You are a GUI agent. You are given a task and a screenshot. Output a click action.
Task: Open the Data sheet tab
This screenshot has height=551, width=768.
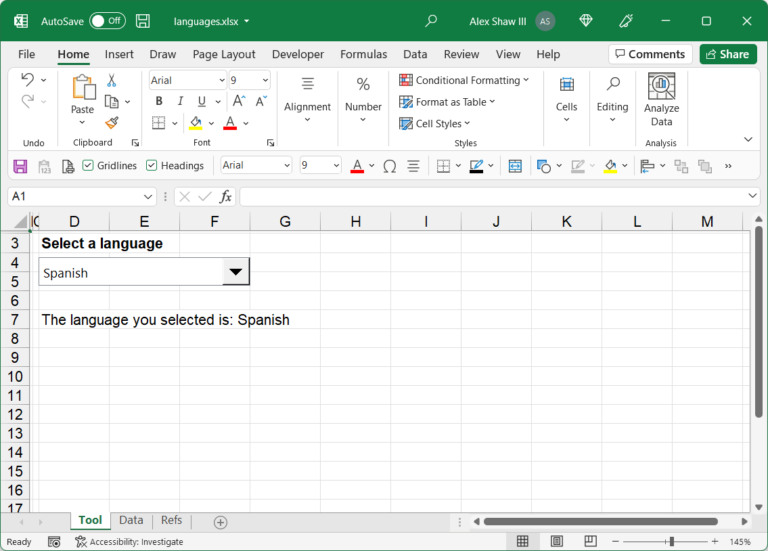tap(131, 520)
